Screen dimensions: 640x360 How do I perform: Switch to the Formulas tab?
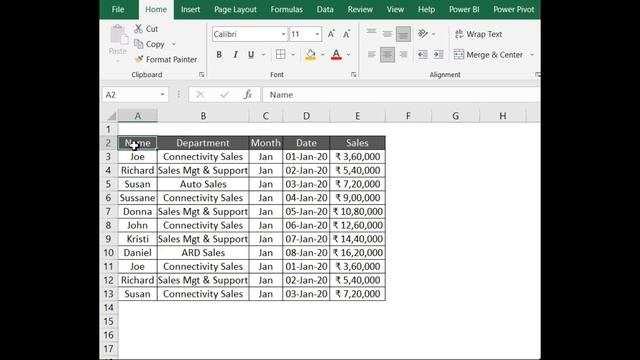(287, 9)
